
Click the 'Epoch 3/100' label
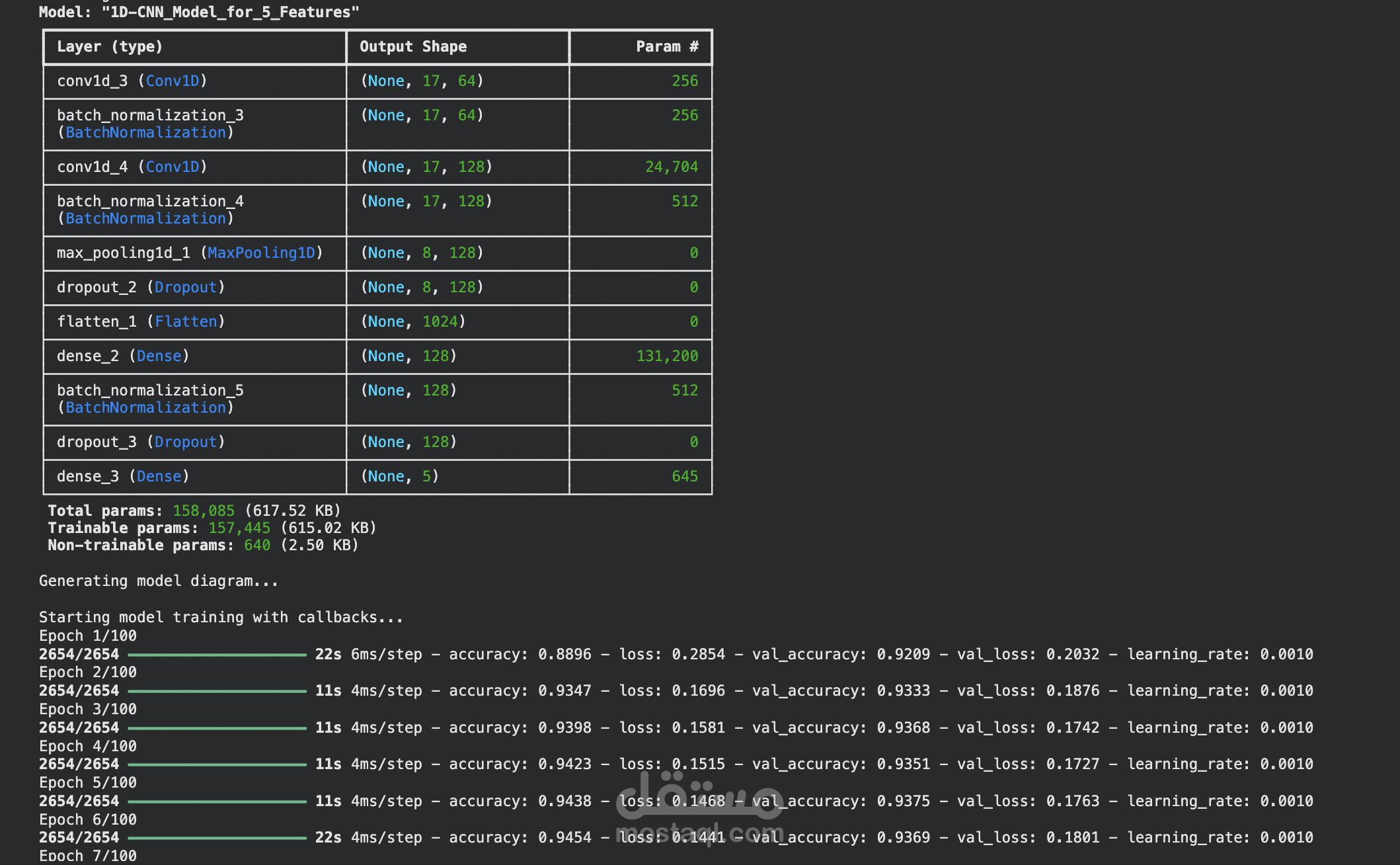pyautogui.click(x=88, y=709)
